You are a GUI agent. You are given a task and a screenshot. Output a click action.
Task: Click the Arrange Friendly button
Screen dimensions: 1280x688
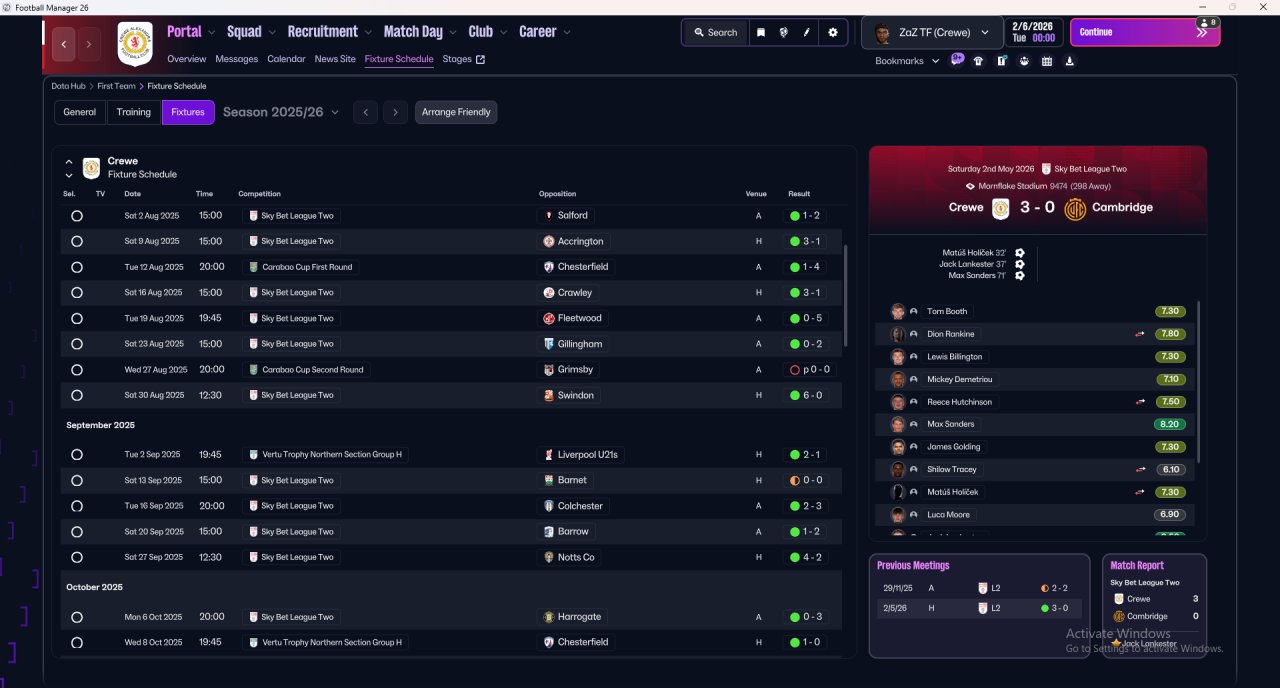point(456,112)
